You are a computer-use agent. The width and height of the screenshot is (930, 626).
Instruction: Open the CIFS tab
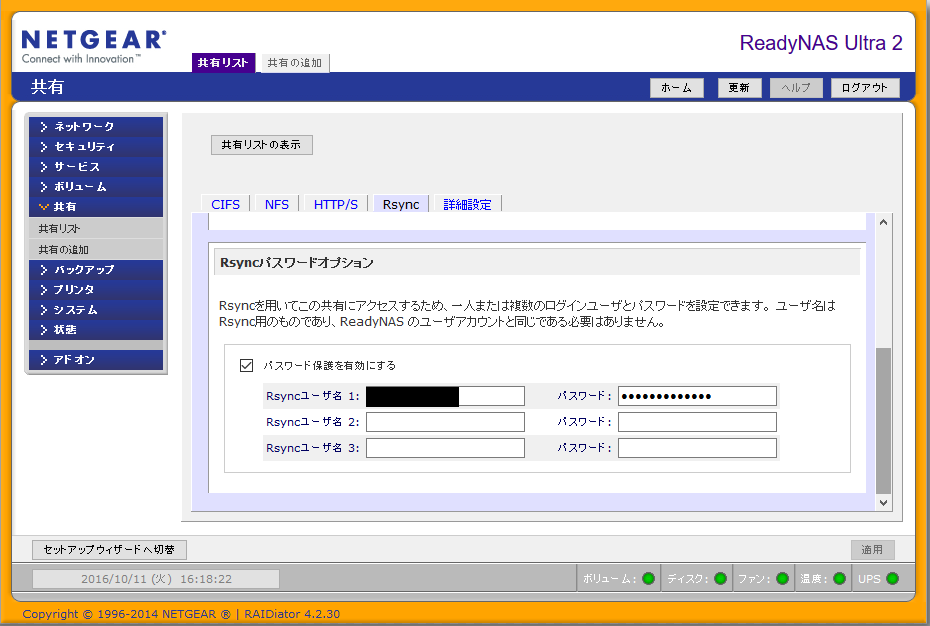tap(225, 204)
